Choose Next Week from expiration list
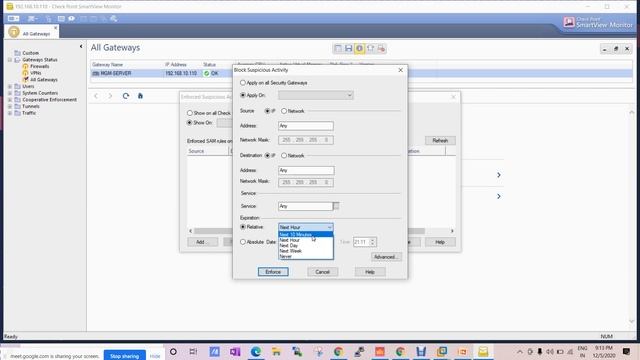This screenshot has height=360, width=640. [306, 251]
